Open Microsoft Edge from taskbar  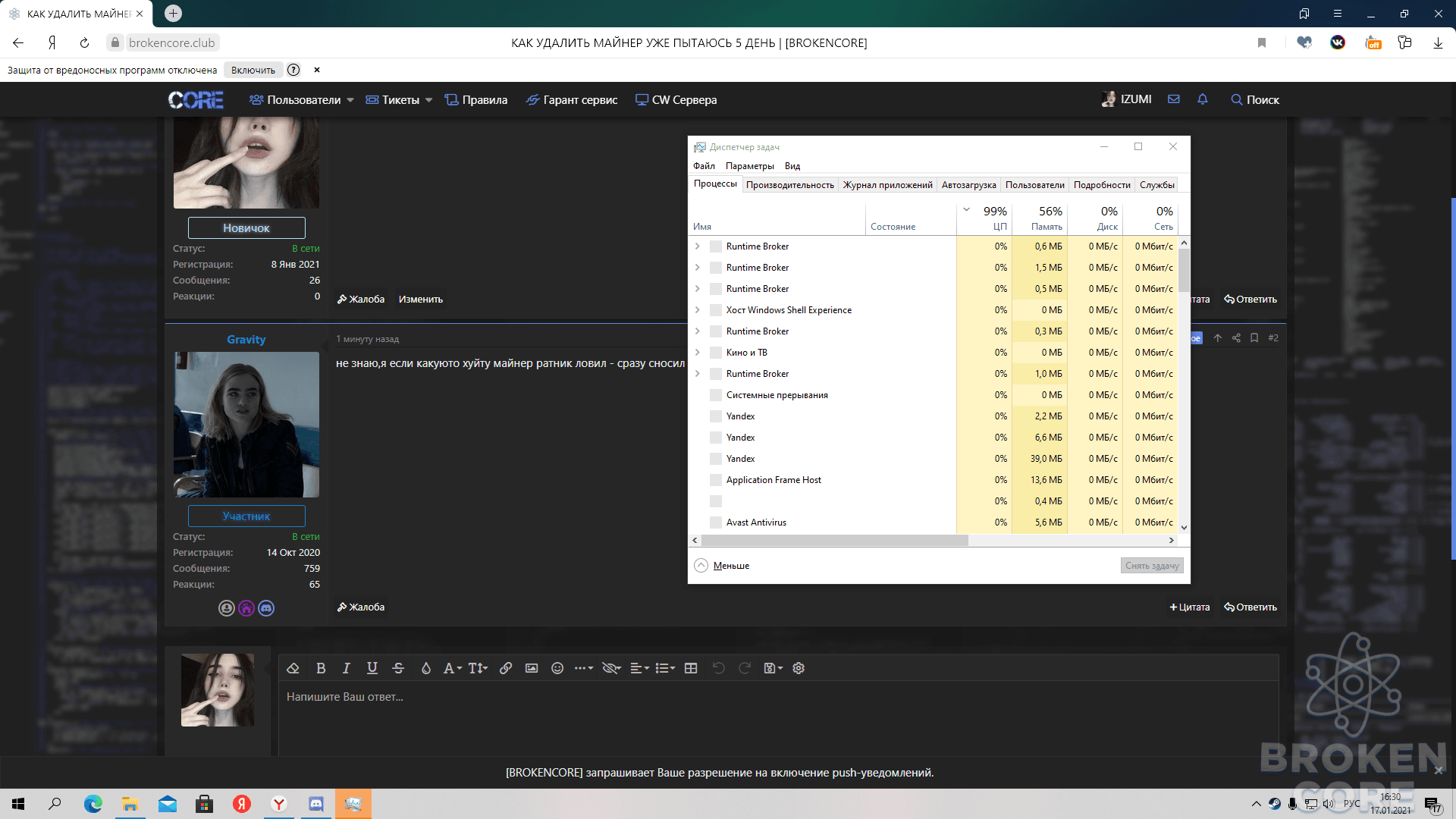pyautogui.click(x=93, y=804)
